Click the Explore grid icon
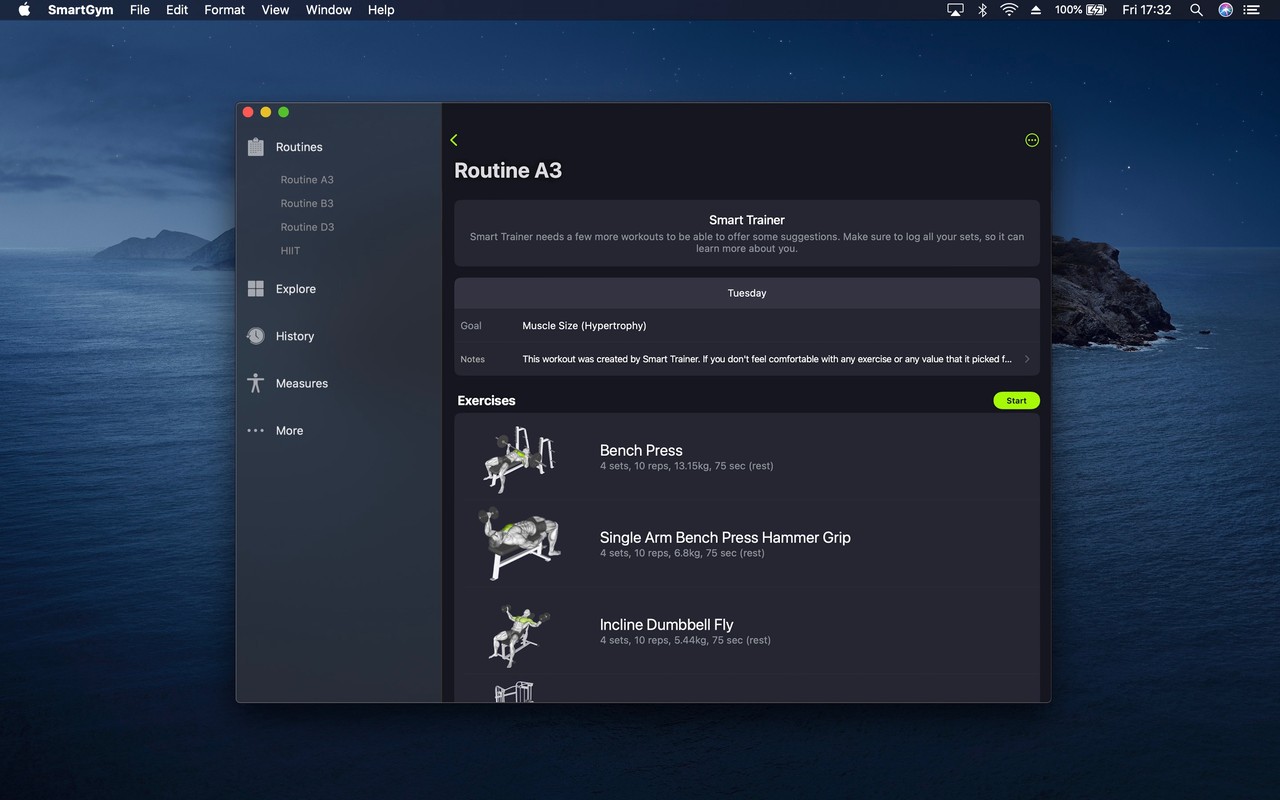The width and height of the screenshot is (1280, 800). pos(256,289)
